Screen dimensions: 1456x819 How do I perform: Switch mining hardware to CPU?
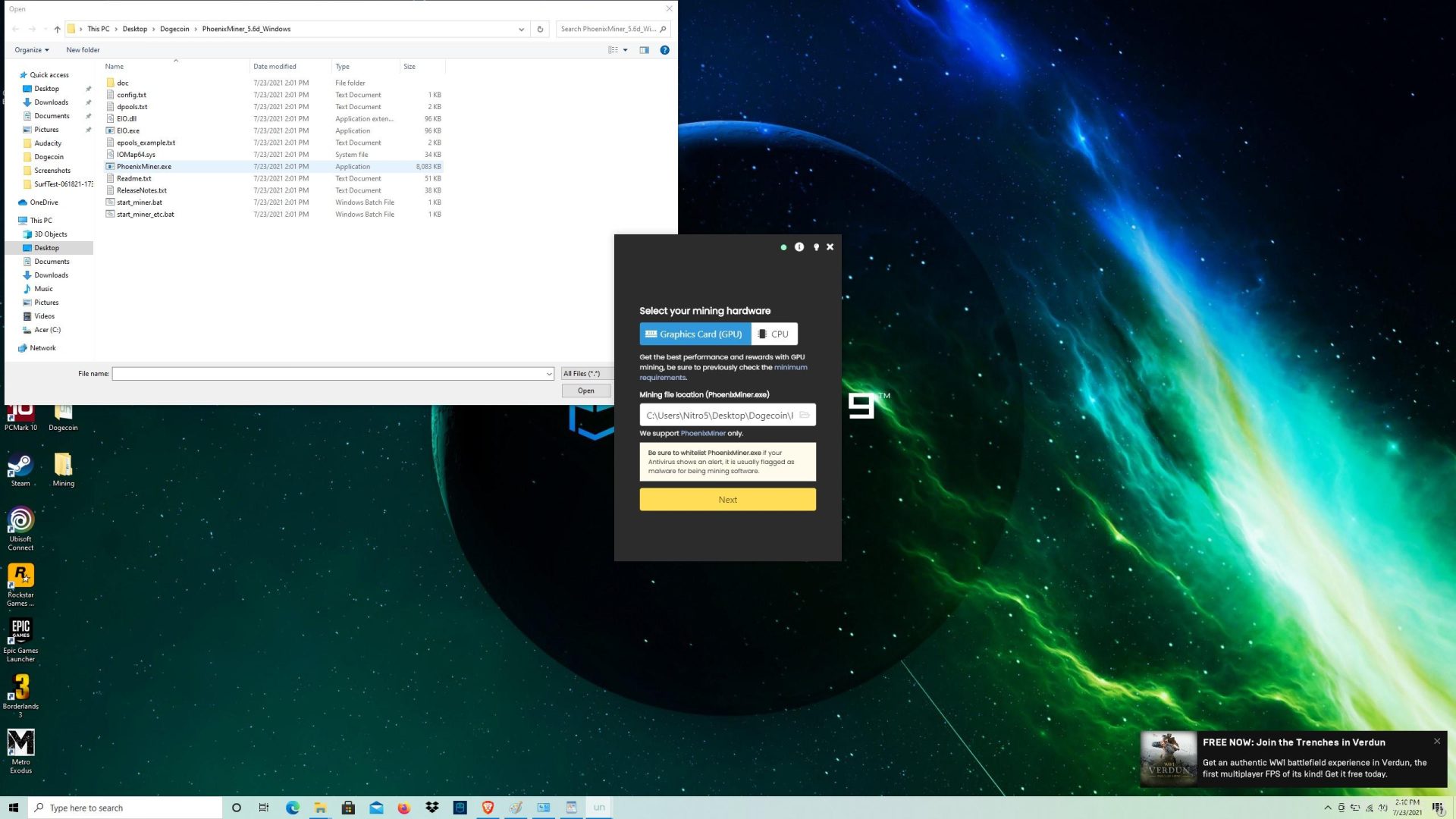pos(774,334)
